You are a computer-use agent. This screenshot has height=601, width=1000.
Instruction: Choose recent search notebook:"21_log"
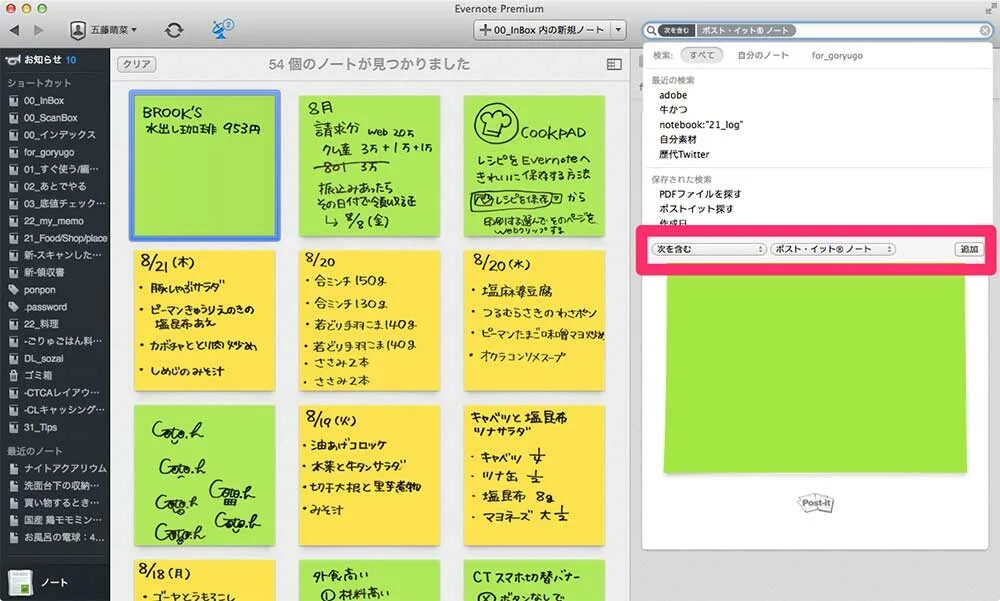click(x=701, y=124)
